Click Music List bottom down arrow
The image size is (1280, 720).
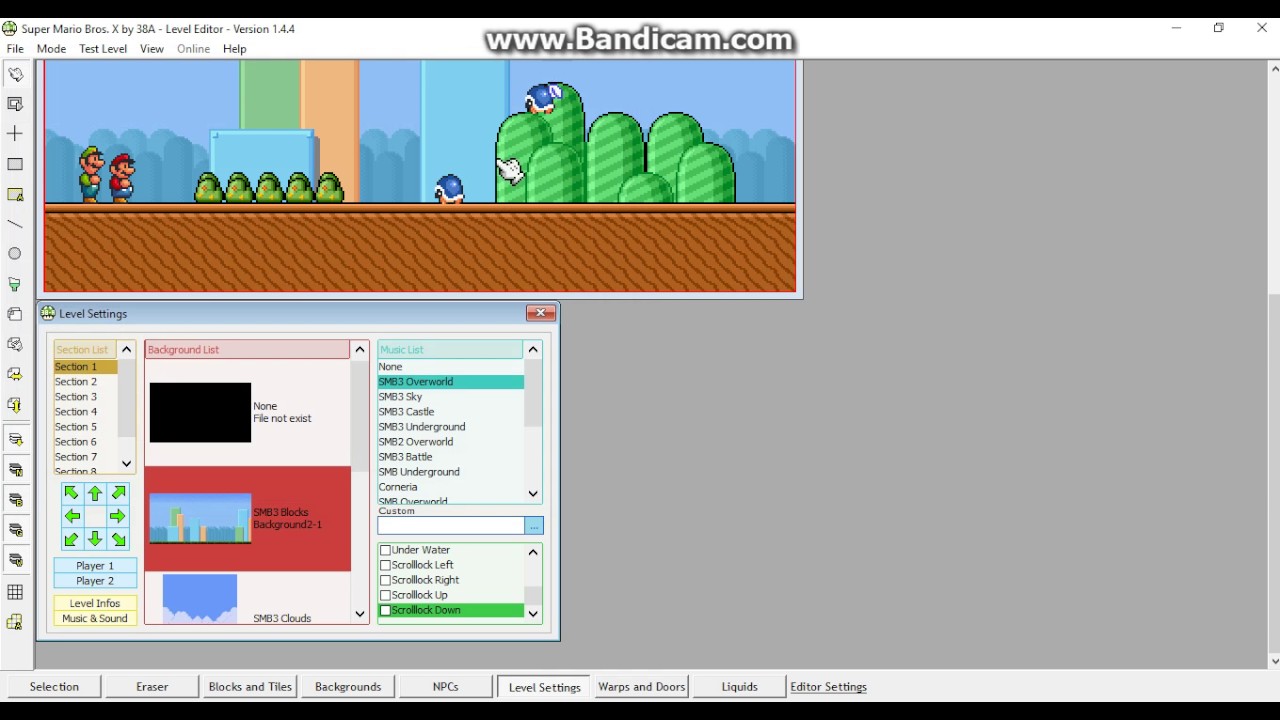tap(533, 494)
